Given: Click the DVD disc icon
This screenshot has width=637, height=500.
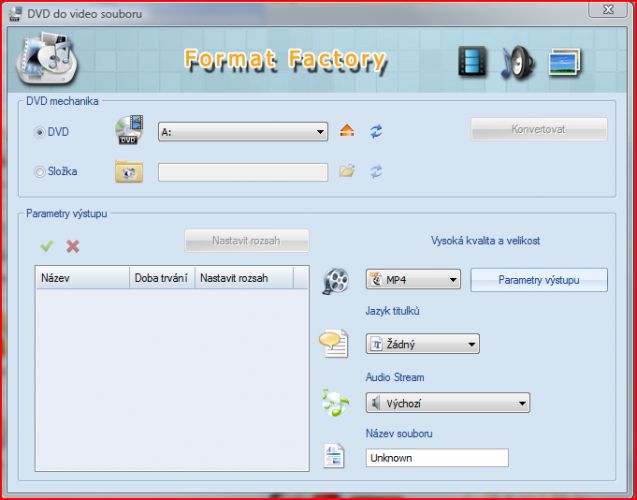Looking at the screenshot, I should 129,130.
